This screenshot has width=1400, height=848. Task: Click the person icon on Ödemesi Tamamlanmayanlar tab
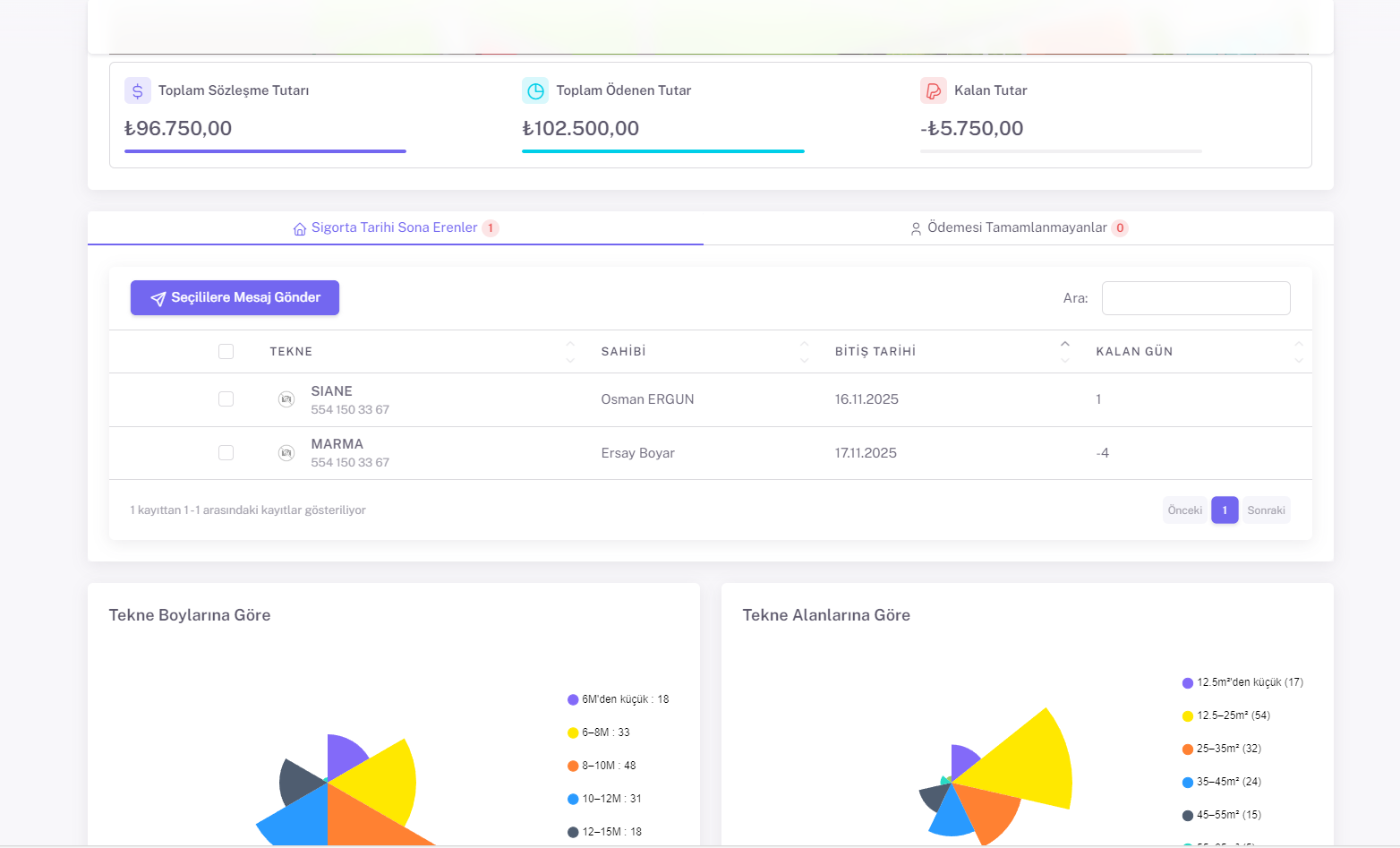(916, 228)
